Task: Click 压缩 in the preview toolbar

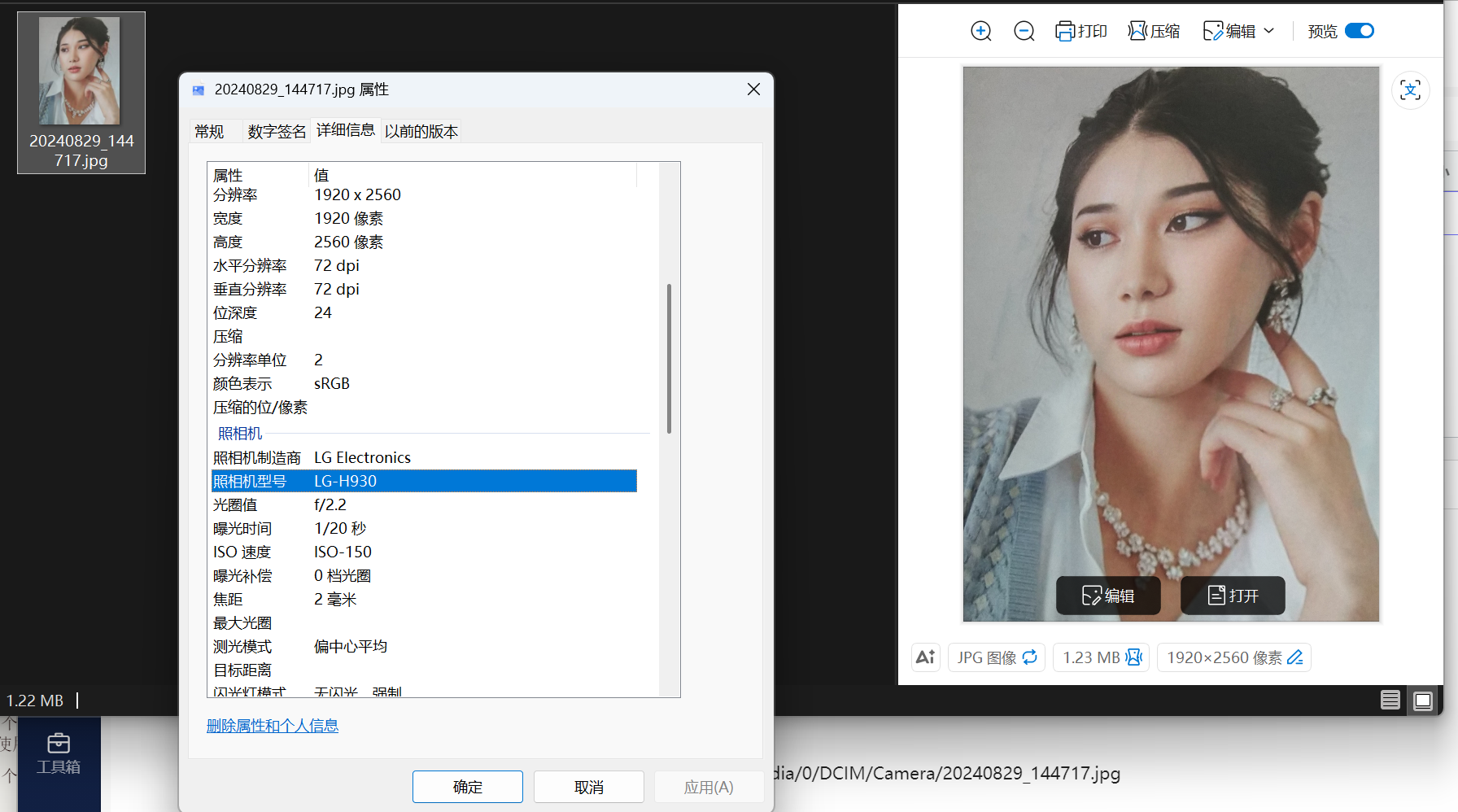Action: pos(1154,31)
